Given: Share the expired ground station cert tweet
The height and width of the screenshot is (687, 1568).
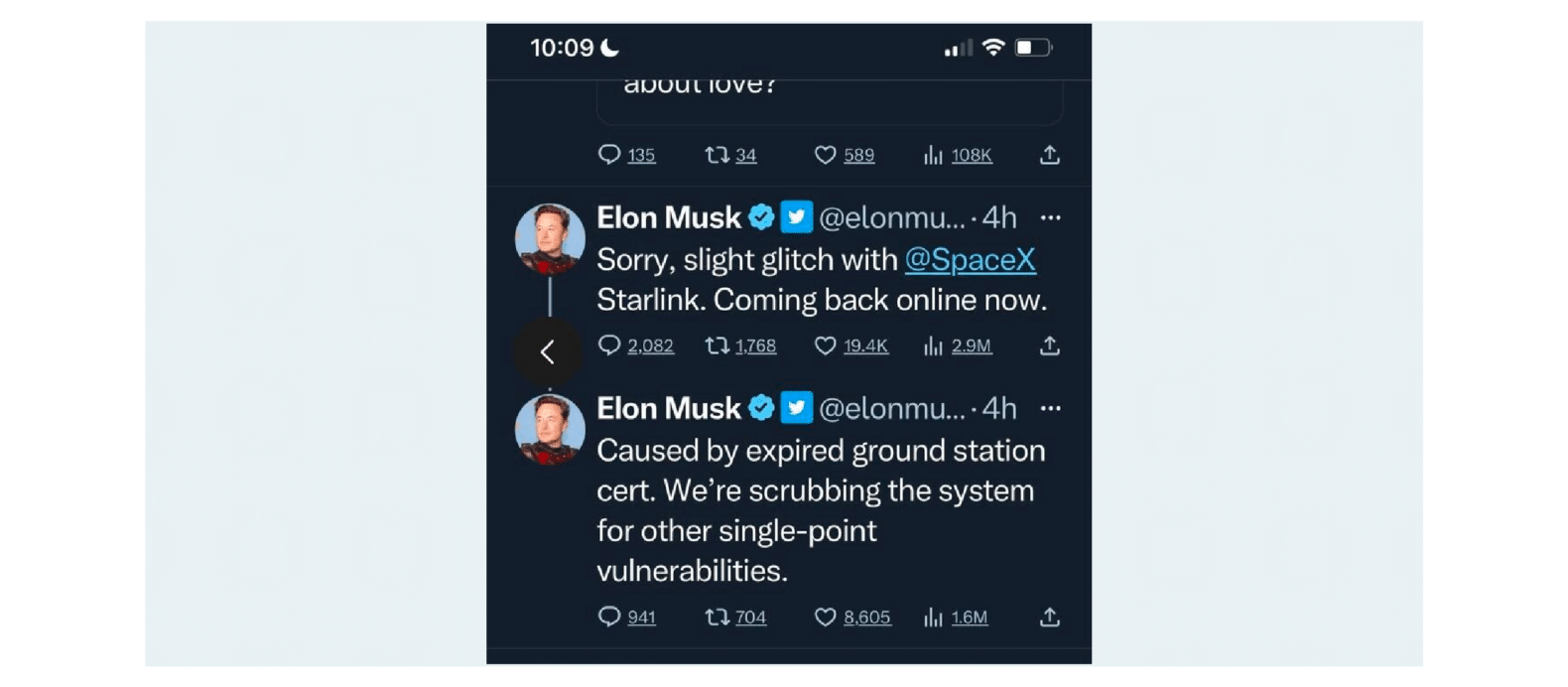Looking at the screenshot, I should click(1049, 617).
